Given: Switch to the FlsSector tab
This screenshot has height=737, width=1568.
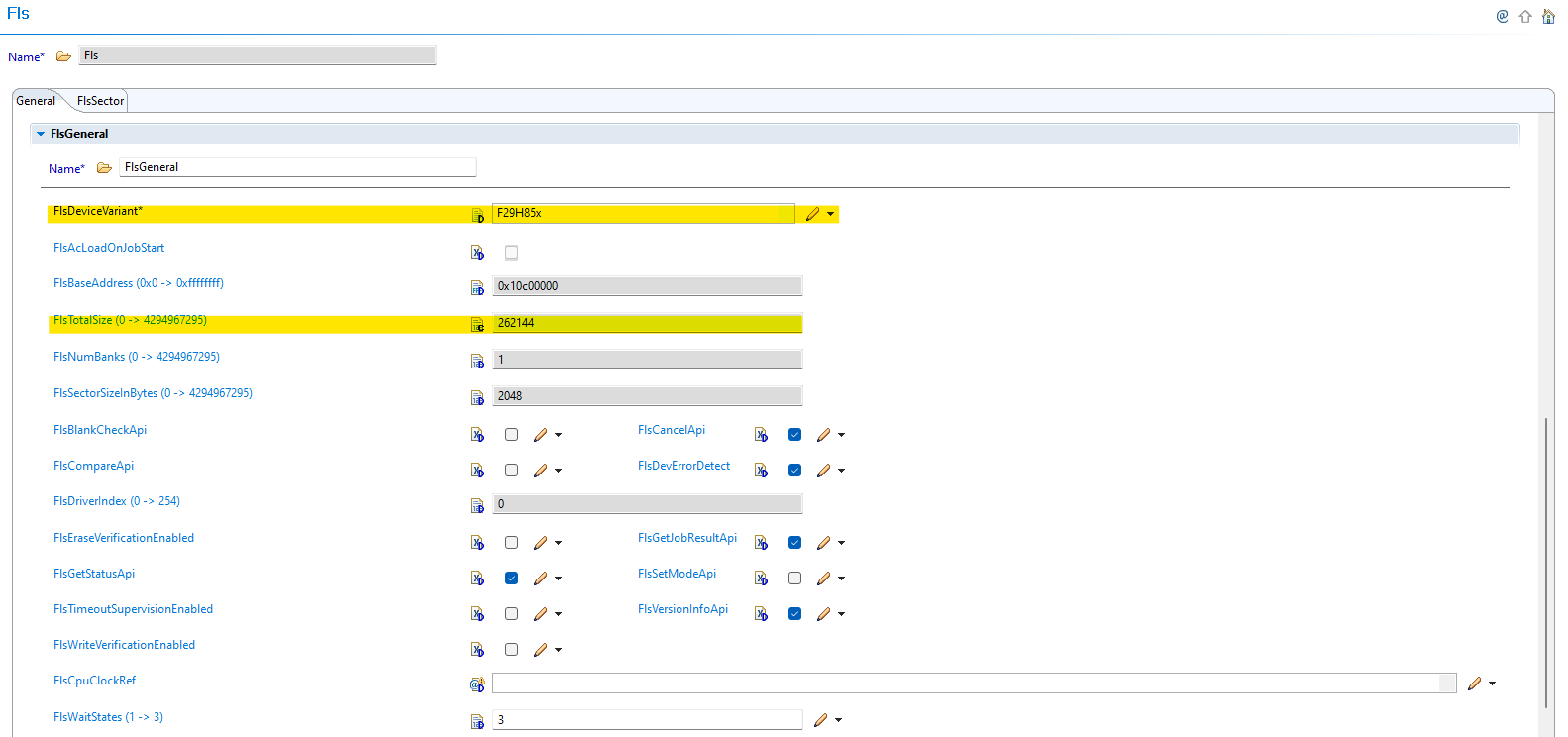Looking at the screenshot, I should [100, 101].
